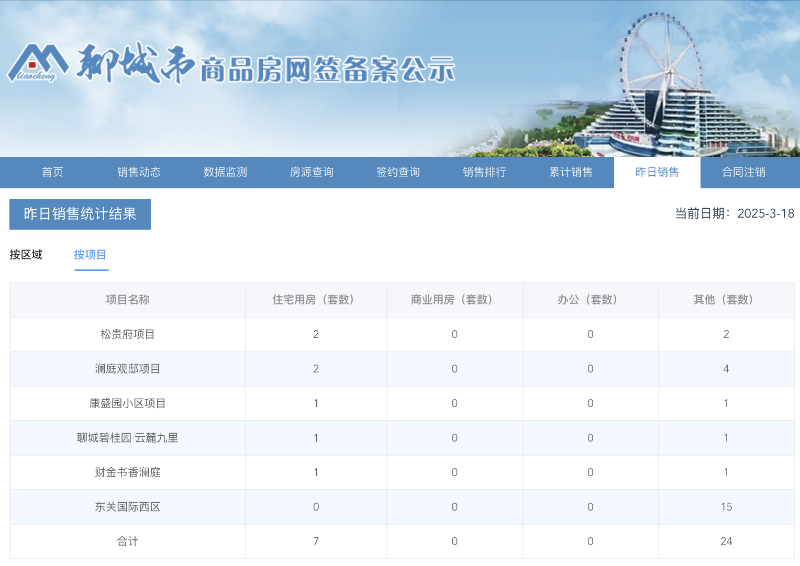The image size is (800, 566).
Task: Open the 销售排行 nav item
Action: click(x=484, y=173)
